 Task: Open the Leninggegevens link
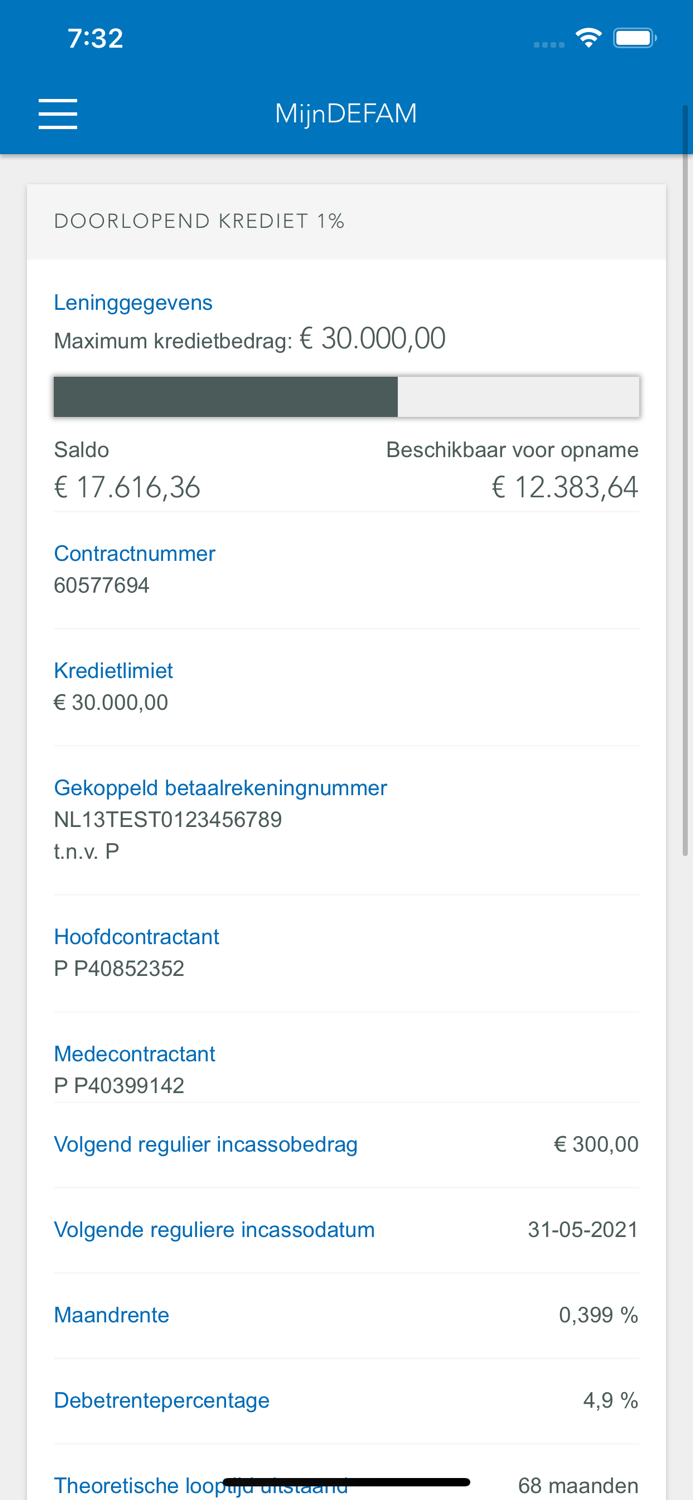pyautogui.click(x=133, y=302)
